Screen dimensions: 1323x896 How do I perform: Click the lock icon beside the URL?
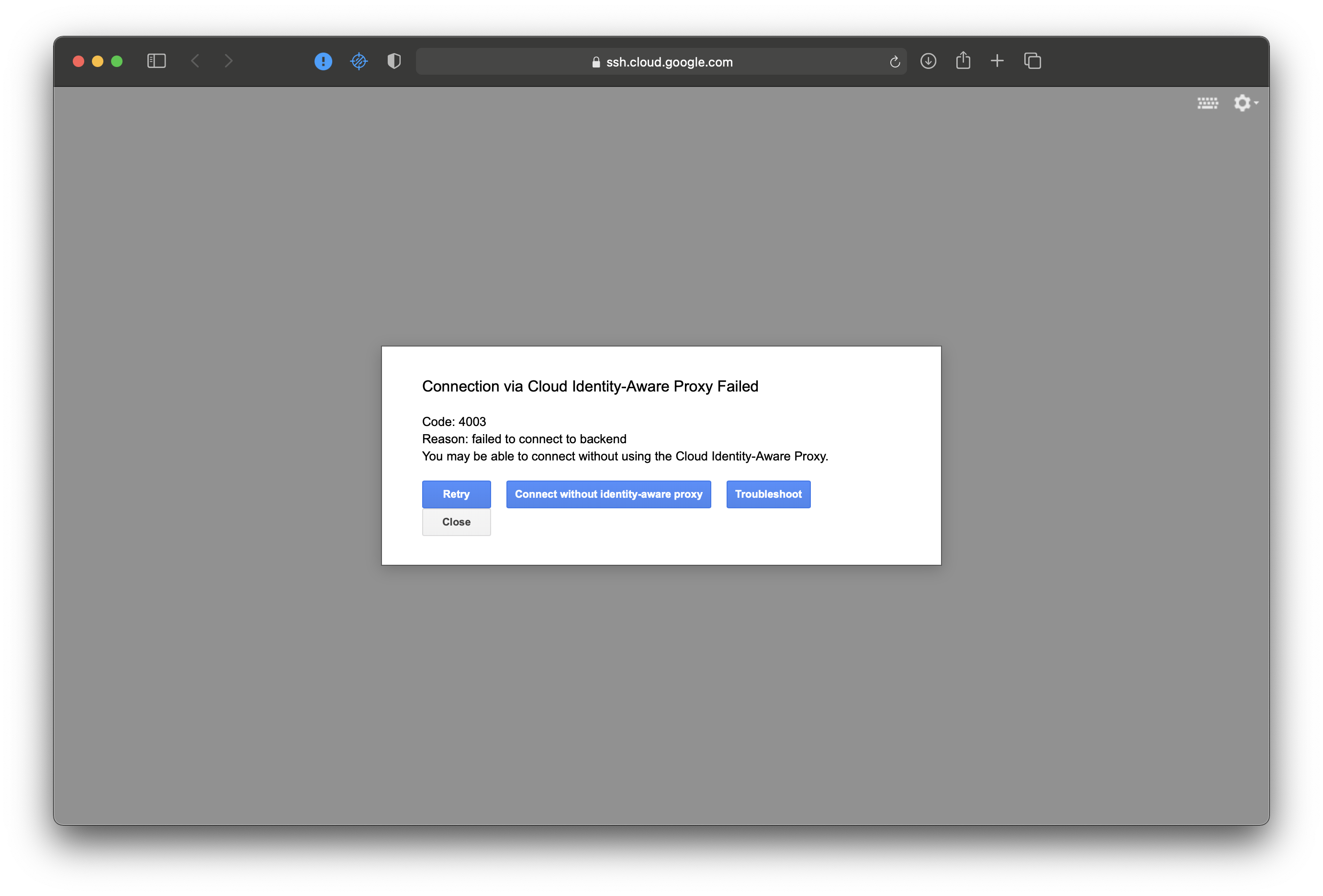coord(596,62)
